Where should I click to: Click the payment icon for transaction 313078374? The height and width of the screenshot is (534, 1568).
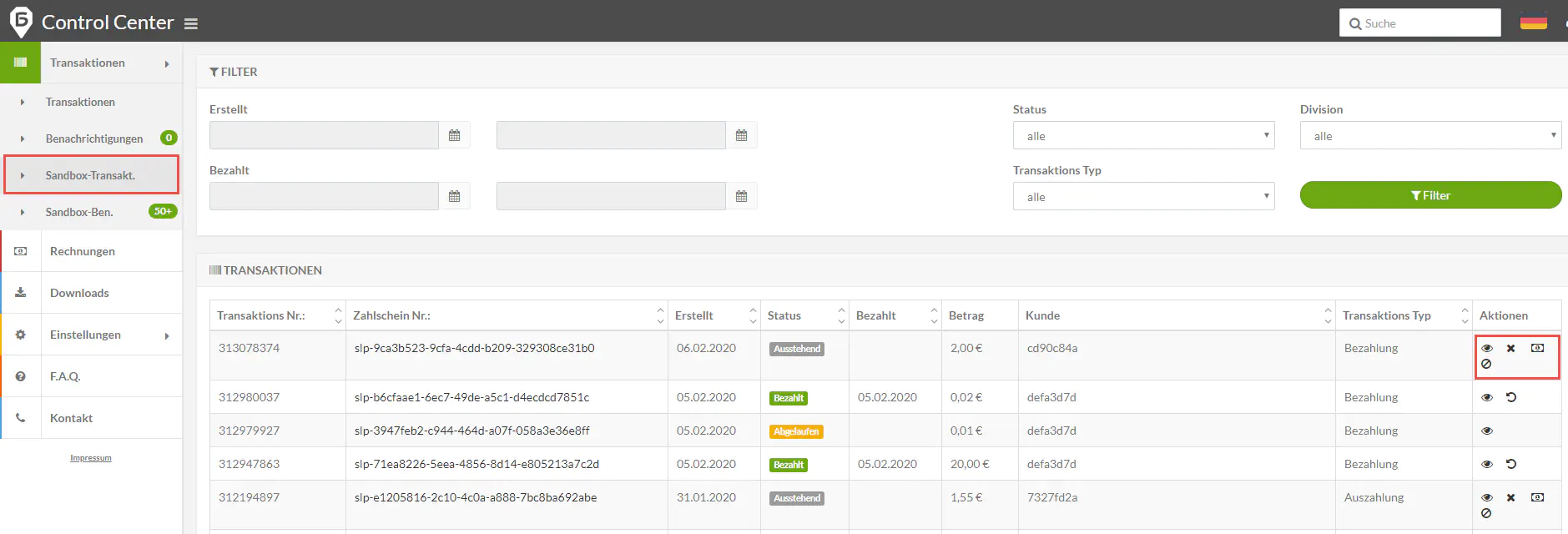coord(1537,348)
